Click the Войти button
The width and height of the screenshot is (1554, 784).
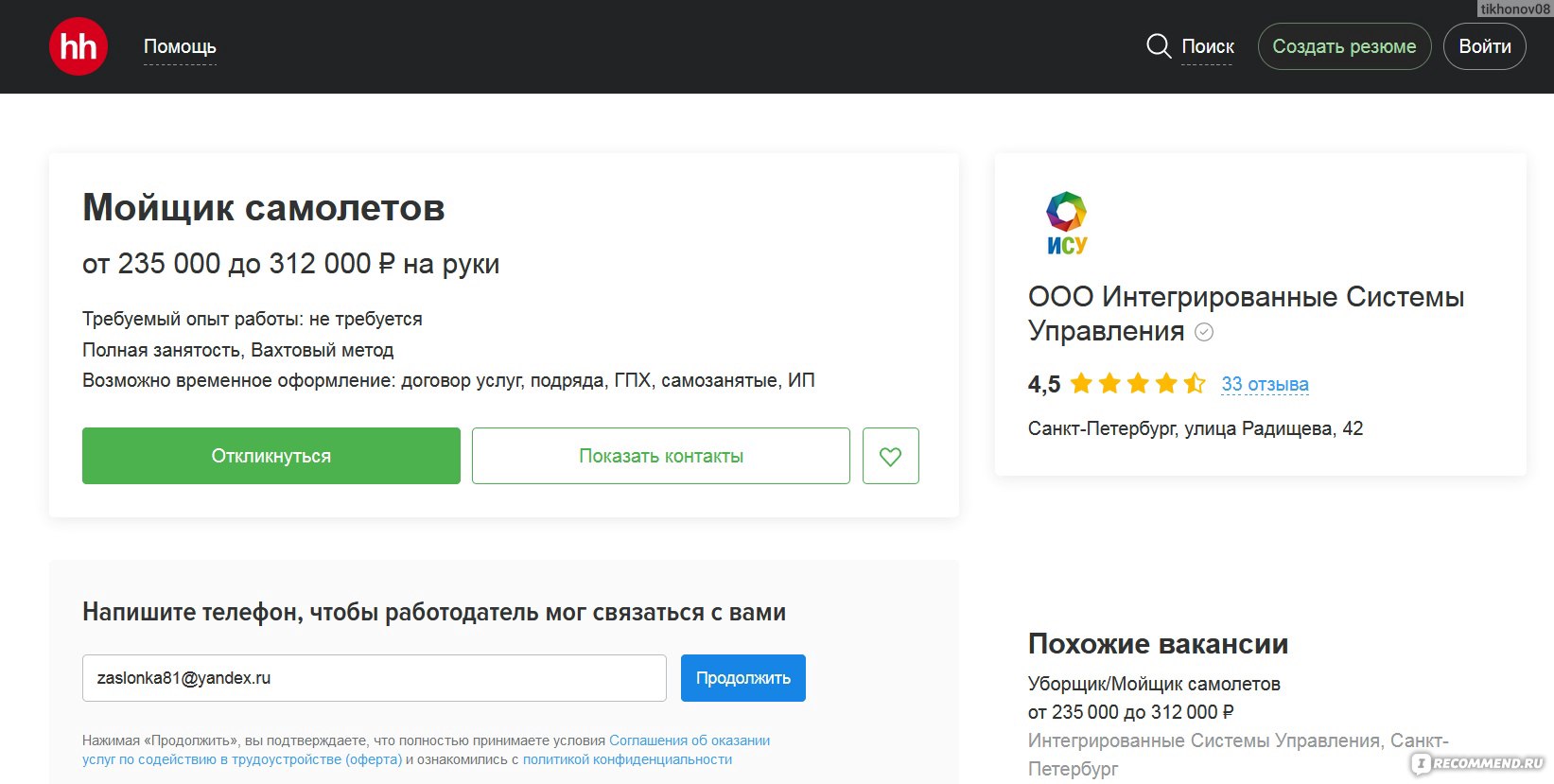click(x=1484, y=46)
